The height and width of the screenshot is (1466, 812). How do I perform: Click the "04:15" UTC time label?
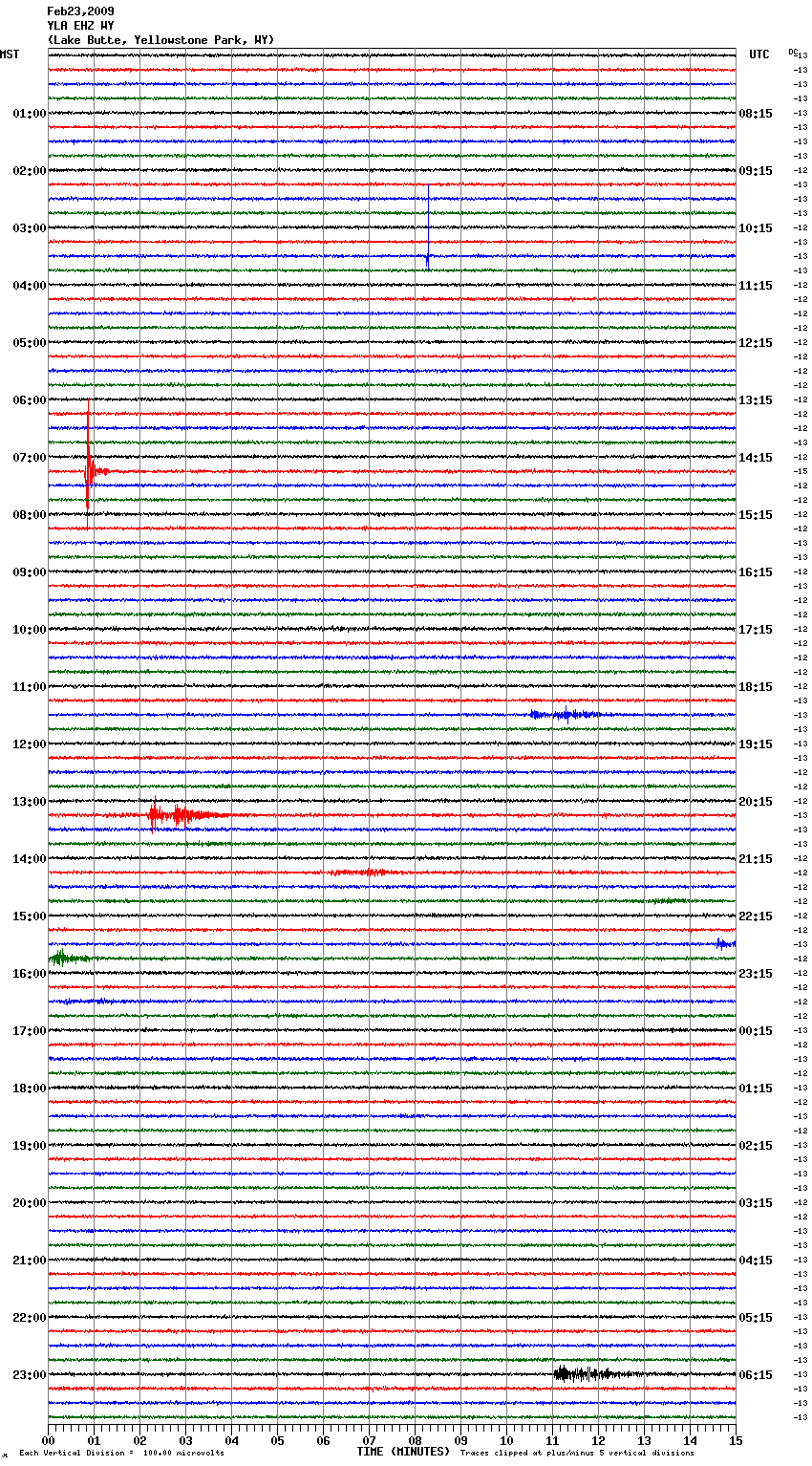756,1261
